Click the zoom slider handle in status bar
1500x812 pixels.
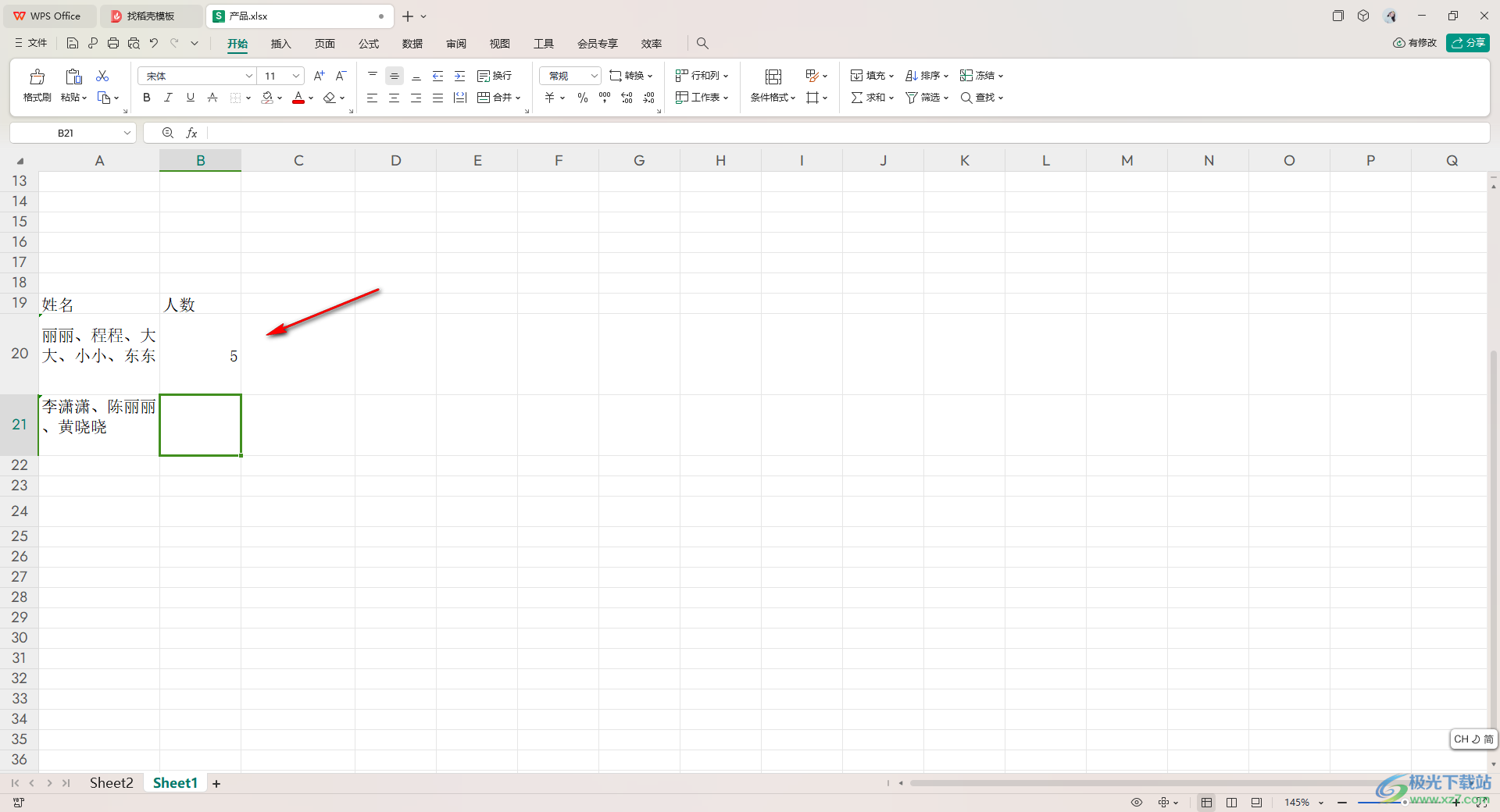click(1404, 802)
